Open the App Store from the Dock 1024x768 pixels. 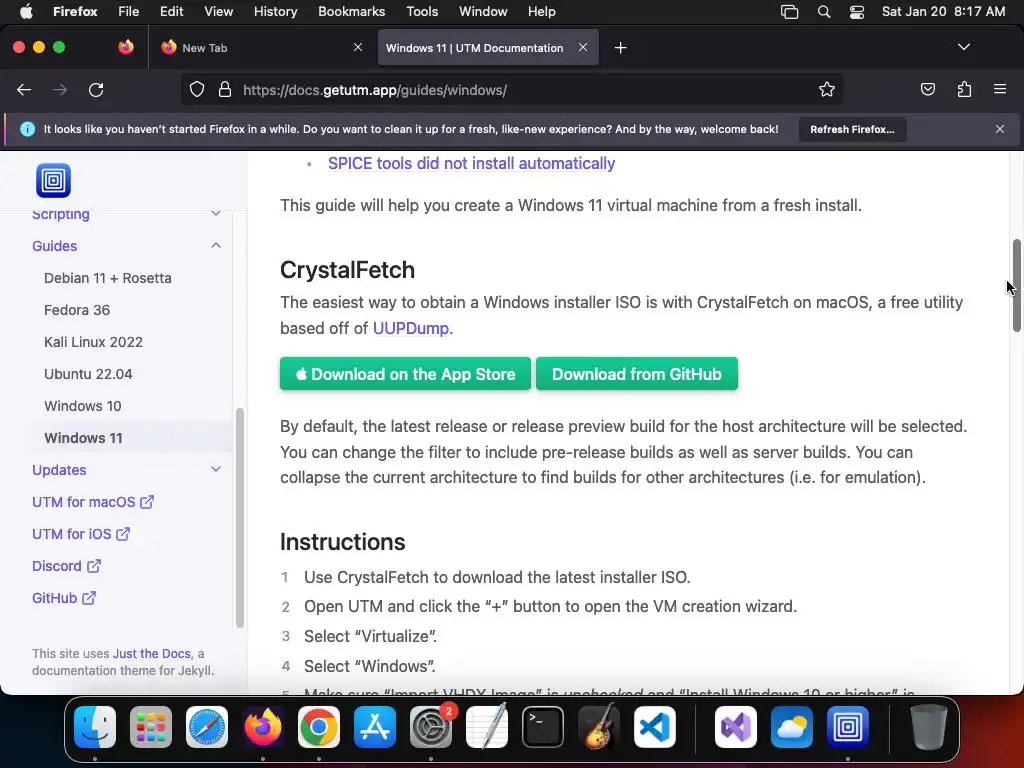point(375,727)
